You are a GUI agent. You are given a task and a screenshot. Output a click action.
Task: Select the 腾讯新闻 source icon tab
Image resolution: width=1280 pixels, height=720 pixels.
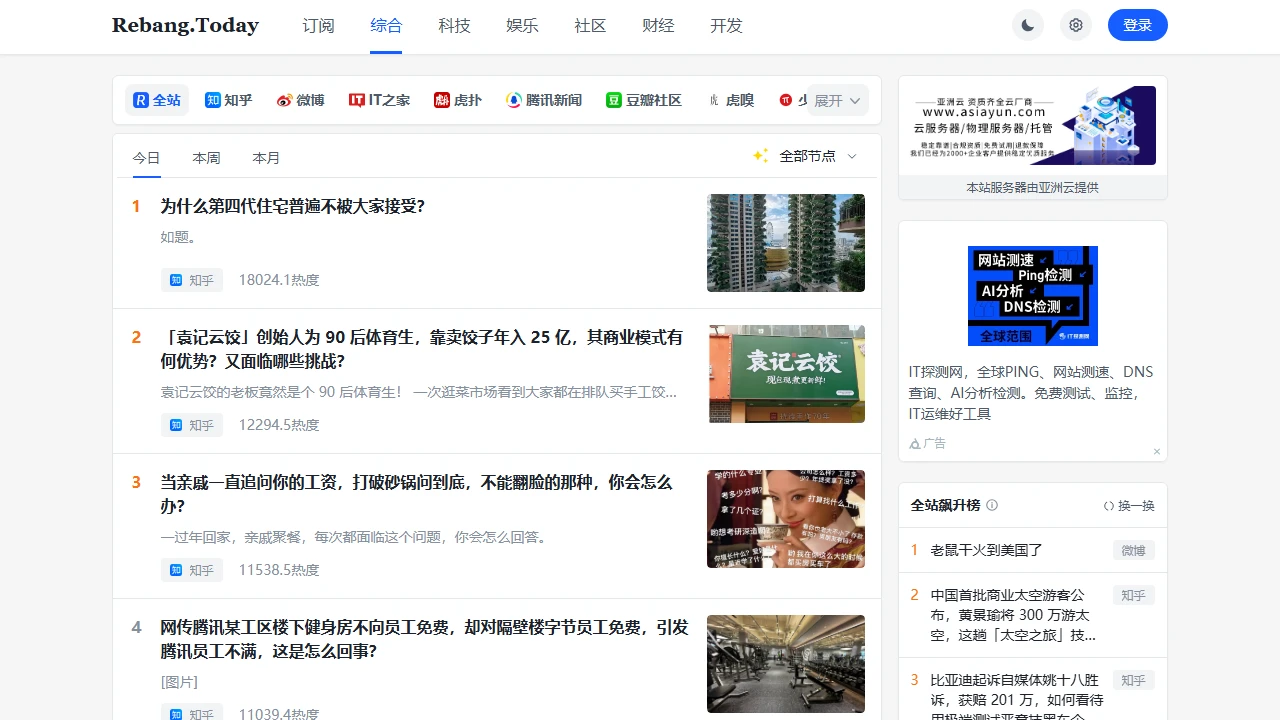[x=544, y=100]
